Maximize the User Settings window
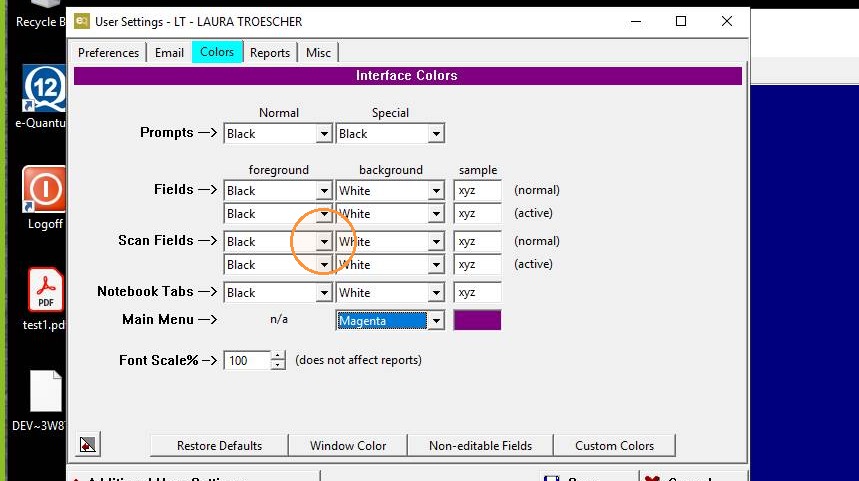This screenshot has width=859, height=481. pos(681,21)
